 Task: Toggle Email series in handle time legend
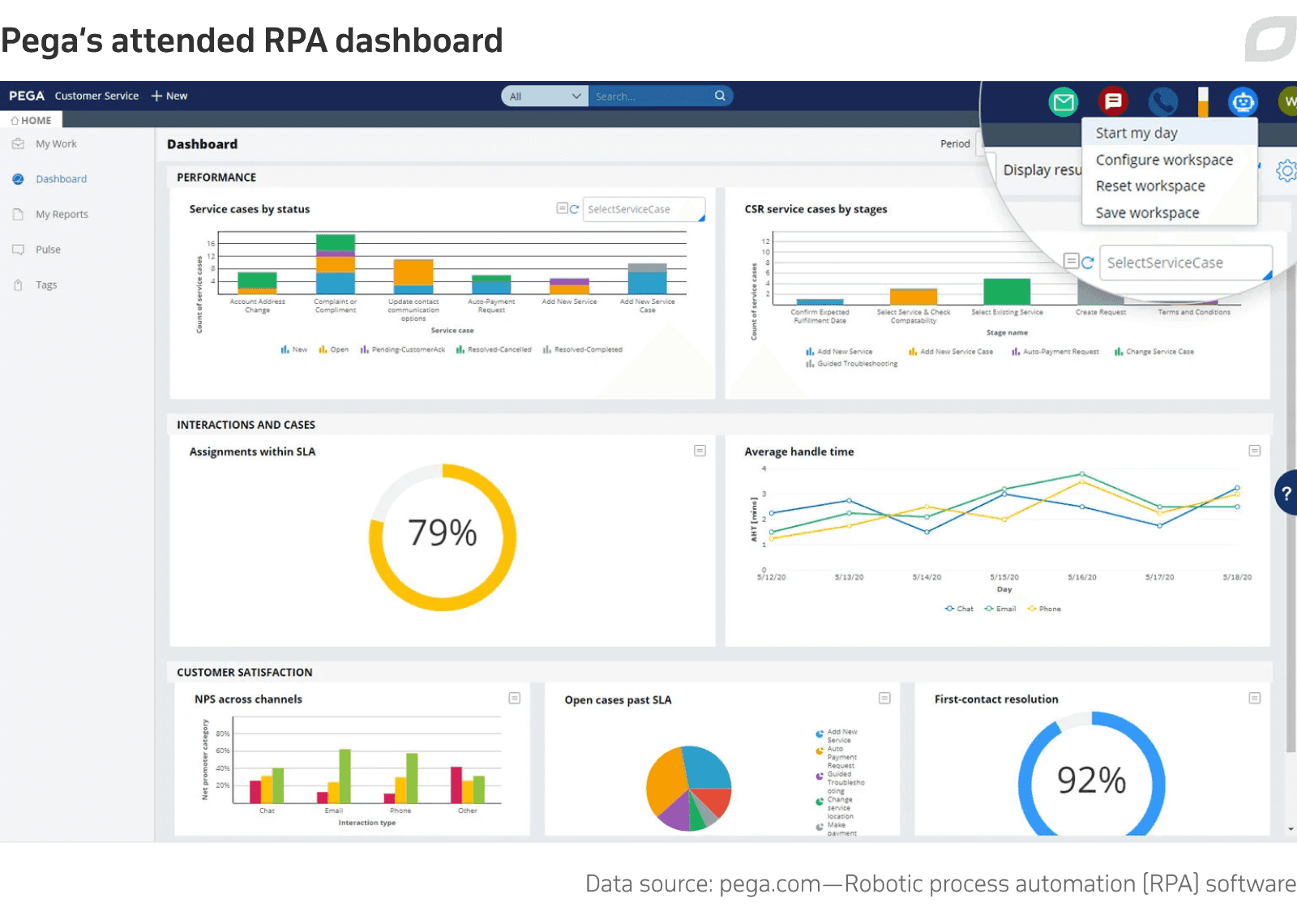[1000, 609]
